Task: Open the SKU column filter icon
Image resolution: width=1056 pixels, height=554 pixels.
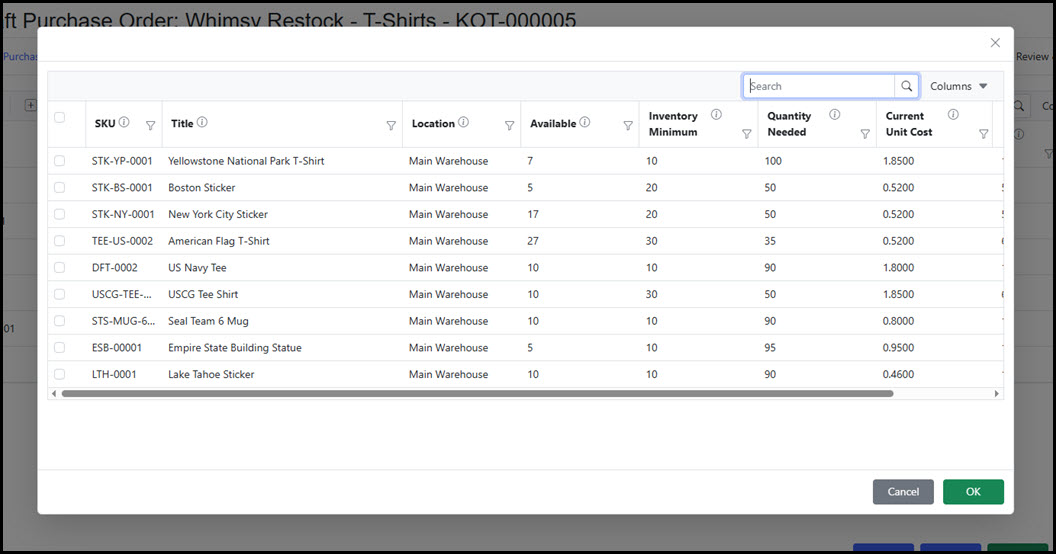Action: [x=150, y=125]
